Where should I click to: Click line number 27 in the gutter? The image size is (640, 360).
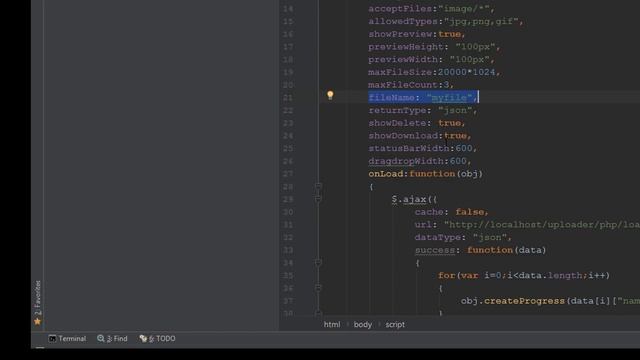click(x=288, y=174)
